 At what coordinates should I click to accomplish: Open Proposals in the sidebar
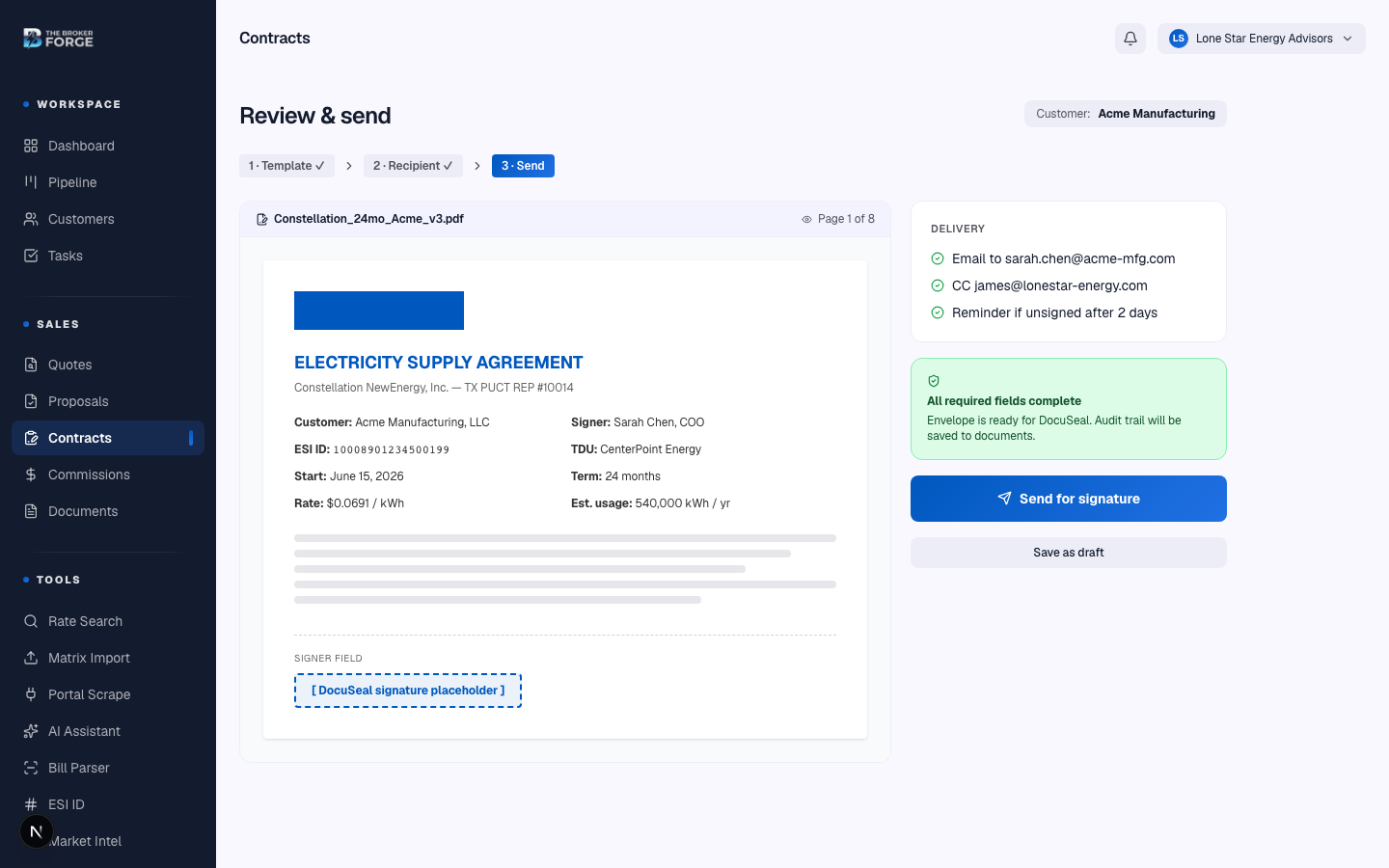point(108,401)
